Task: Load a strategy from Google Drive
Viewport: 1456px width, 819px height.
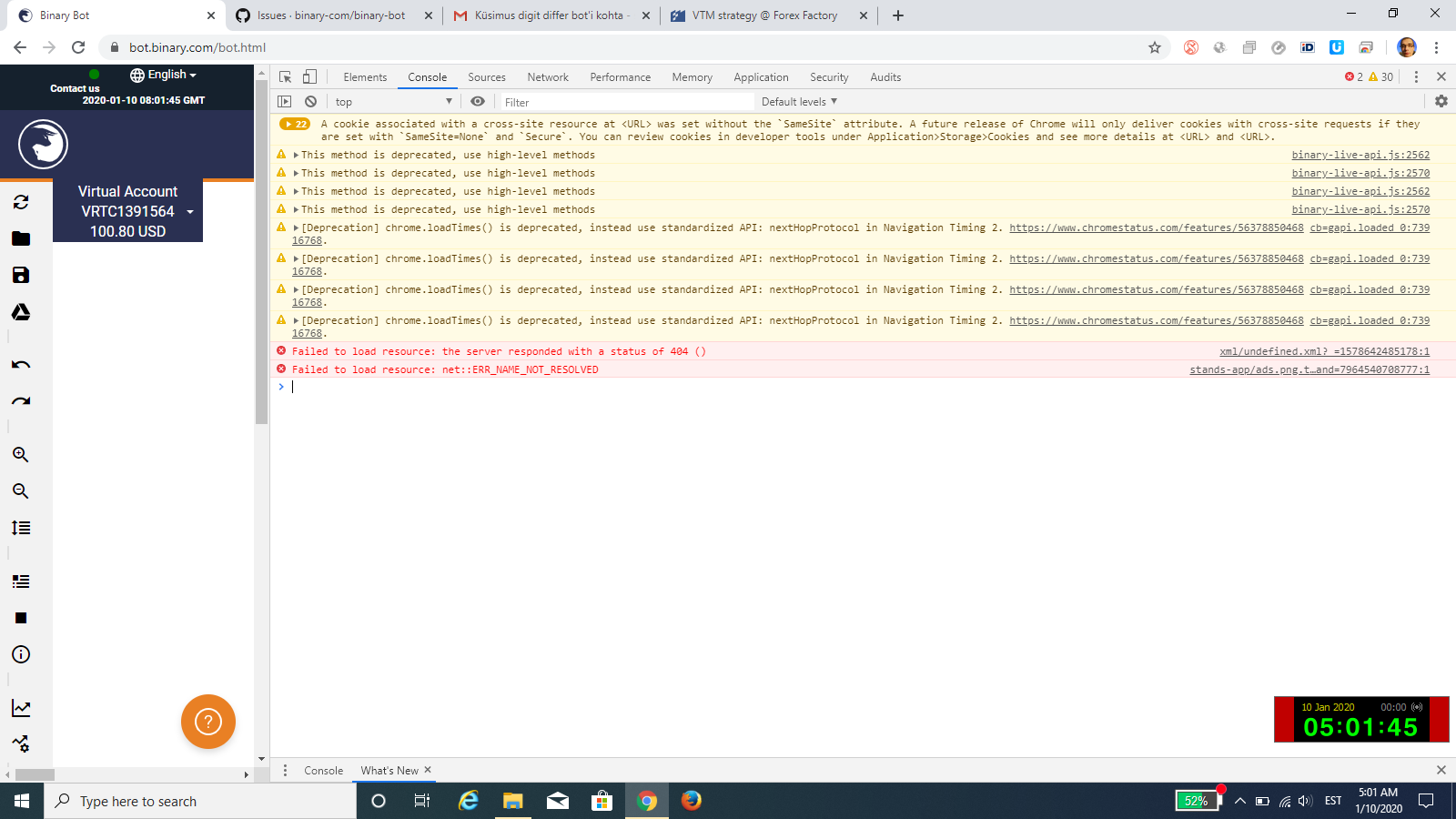Action: 20,311
